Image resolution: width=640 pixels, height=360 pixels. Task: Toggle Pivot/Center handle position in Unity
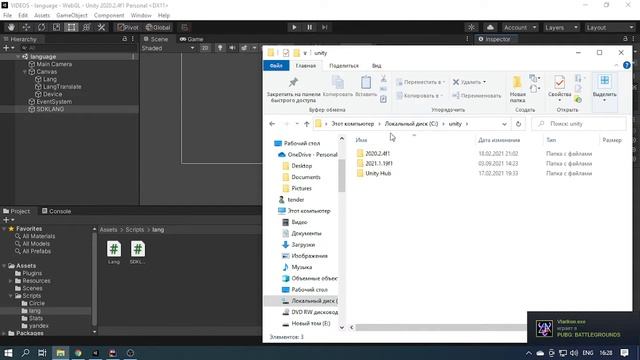tap(128, 27)
